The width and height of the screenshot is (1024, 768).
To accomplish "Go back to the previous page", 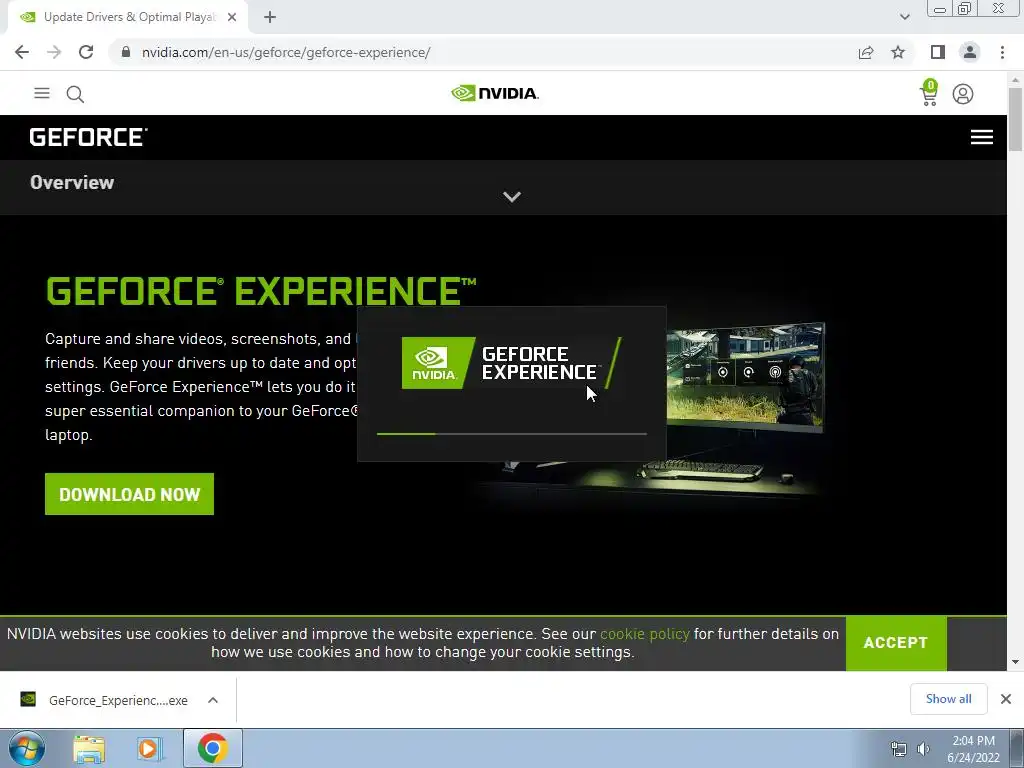I will (x=22, y=52).
